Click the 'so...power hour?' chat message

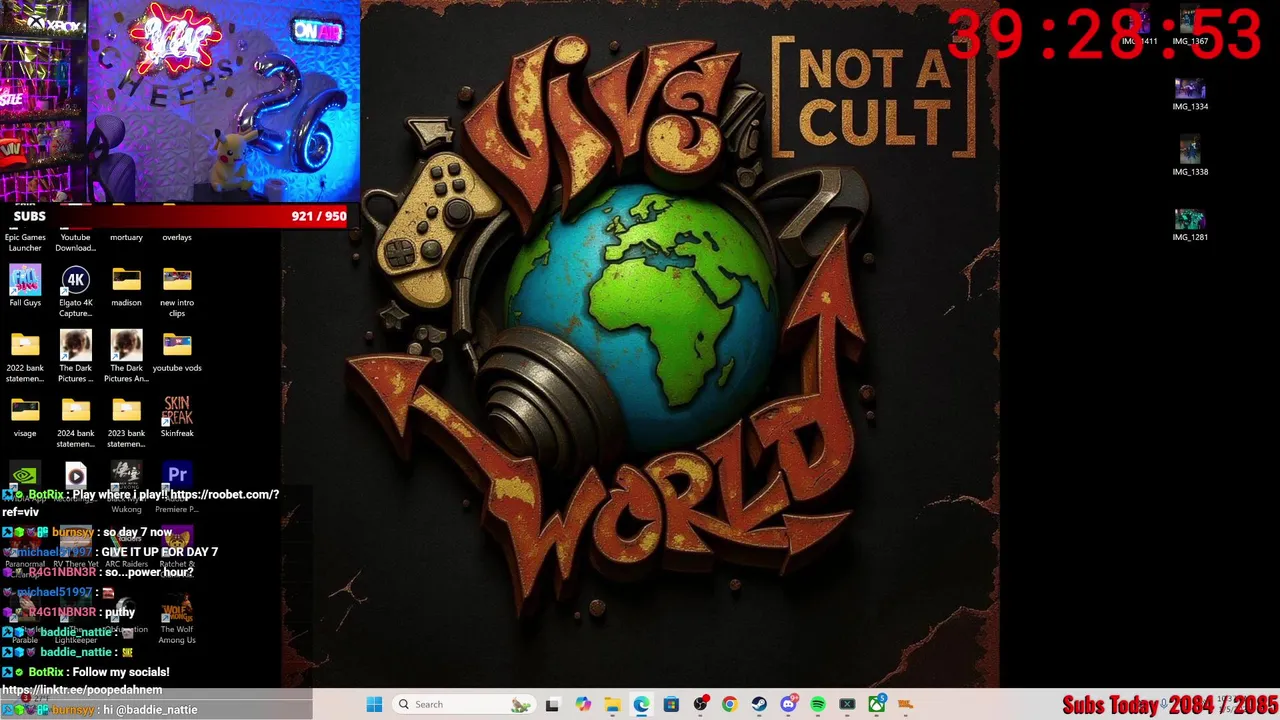pyautogui.click(x=149, y=572)
